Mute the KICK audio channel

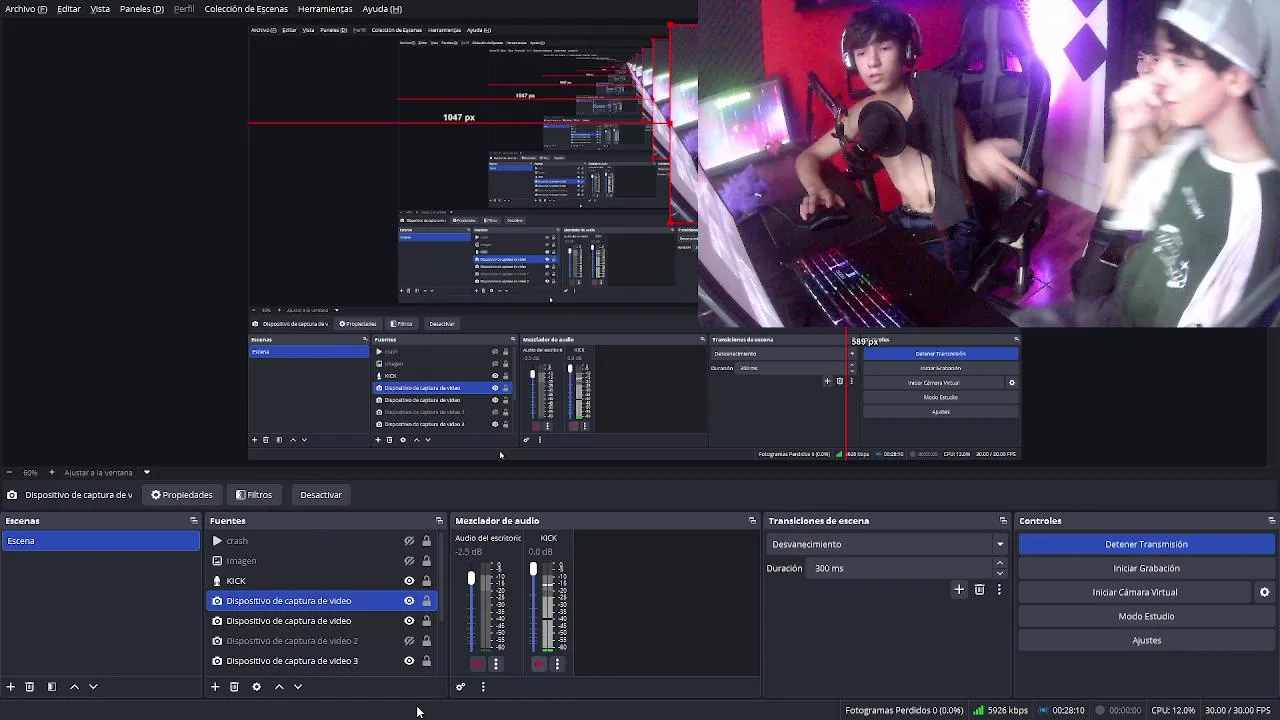(540, 664)
